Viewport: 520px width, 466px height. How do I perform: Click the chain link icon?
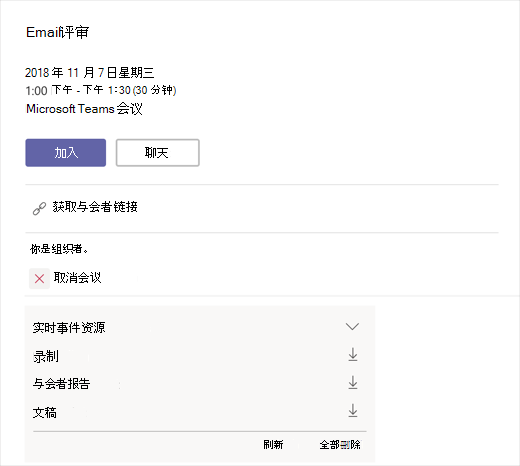[x=39, y=208]
